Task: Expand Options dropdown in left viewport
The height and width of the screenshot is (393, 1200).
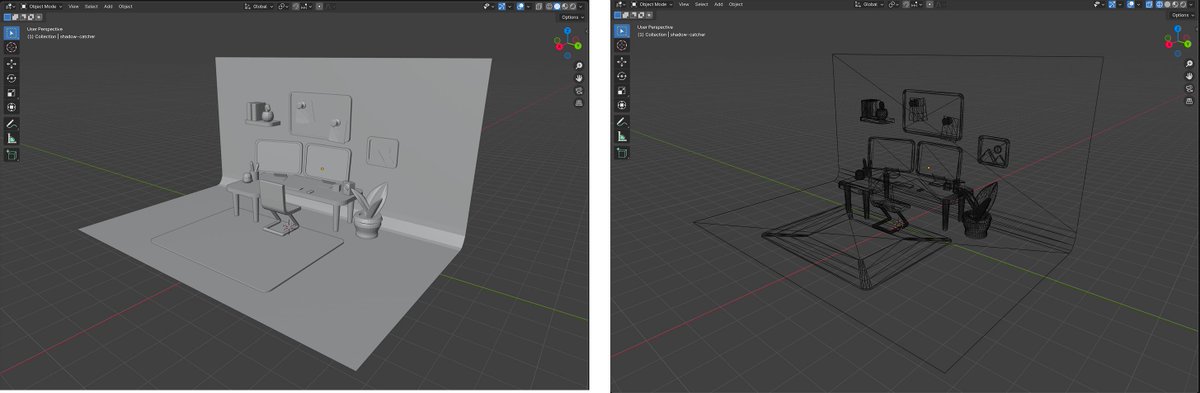Action: point(571,17)
